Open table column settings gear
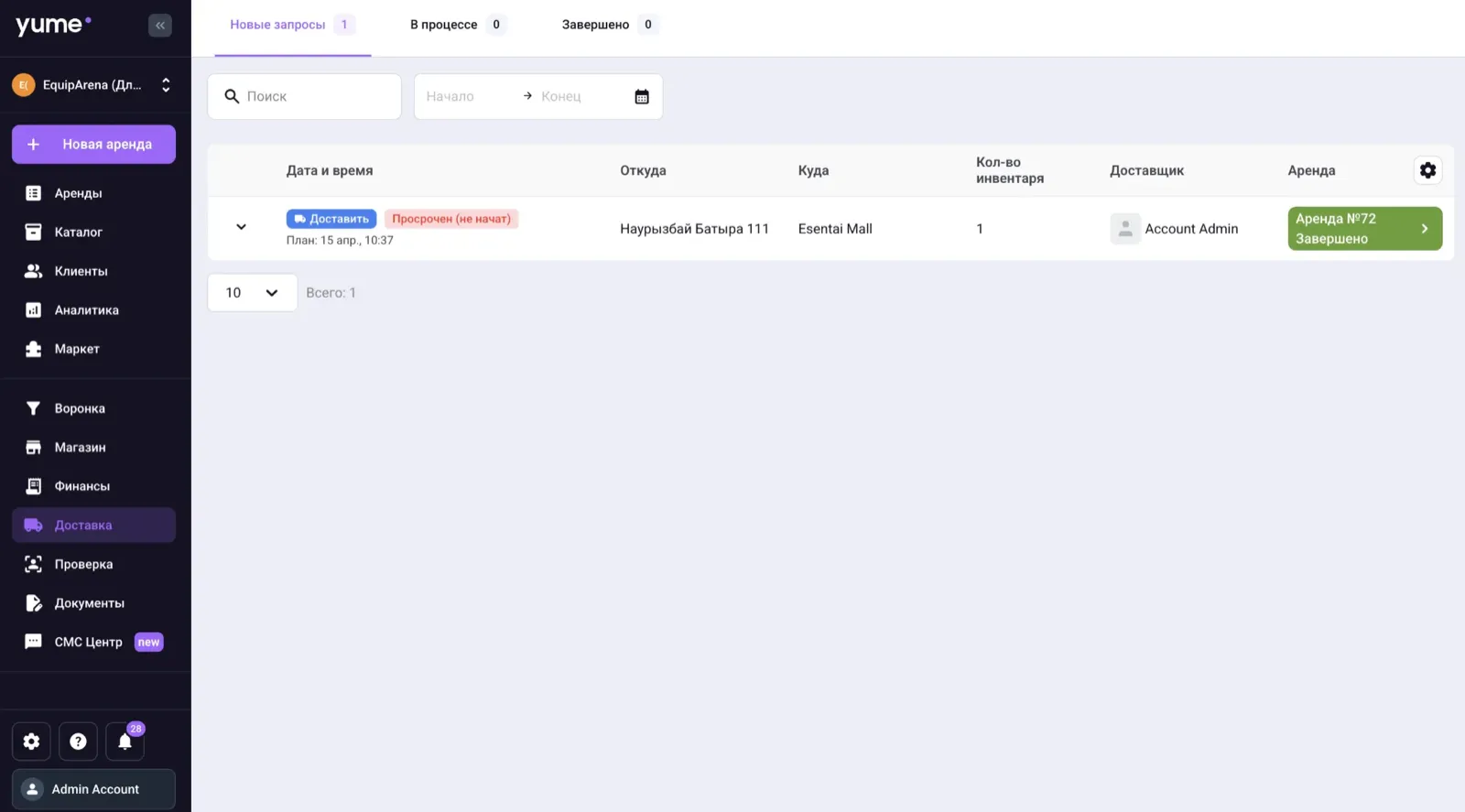 1427,170
